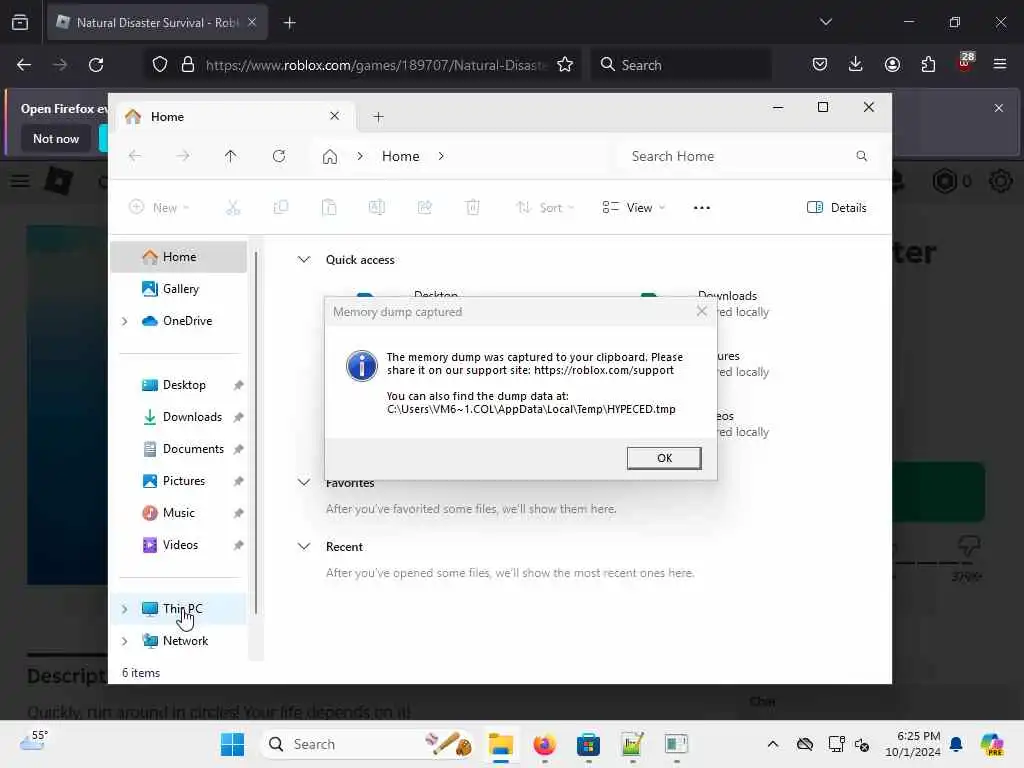Click the Copy icon in toolbar

[281, 208]
